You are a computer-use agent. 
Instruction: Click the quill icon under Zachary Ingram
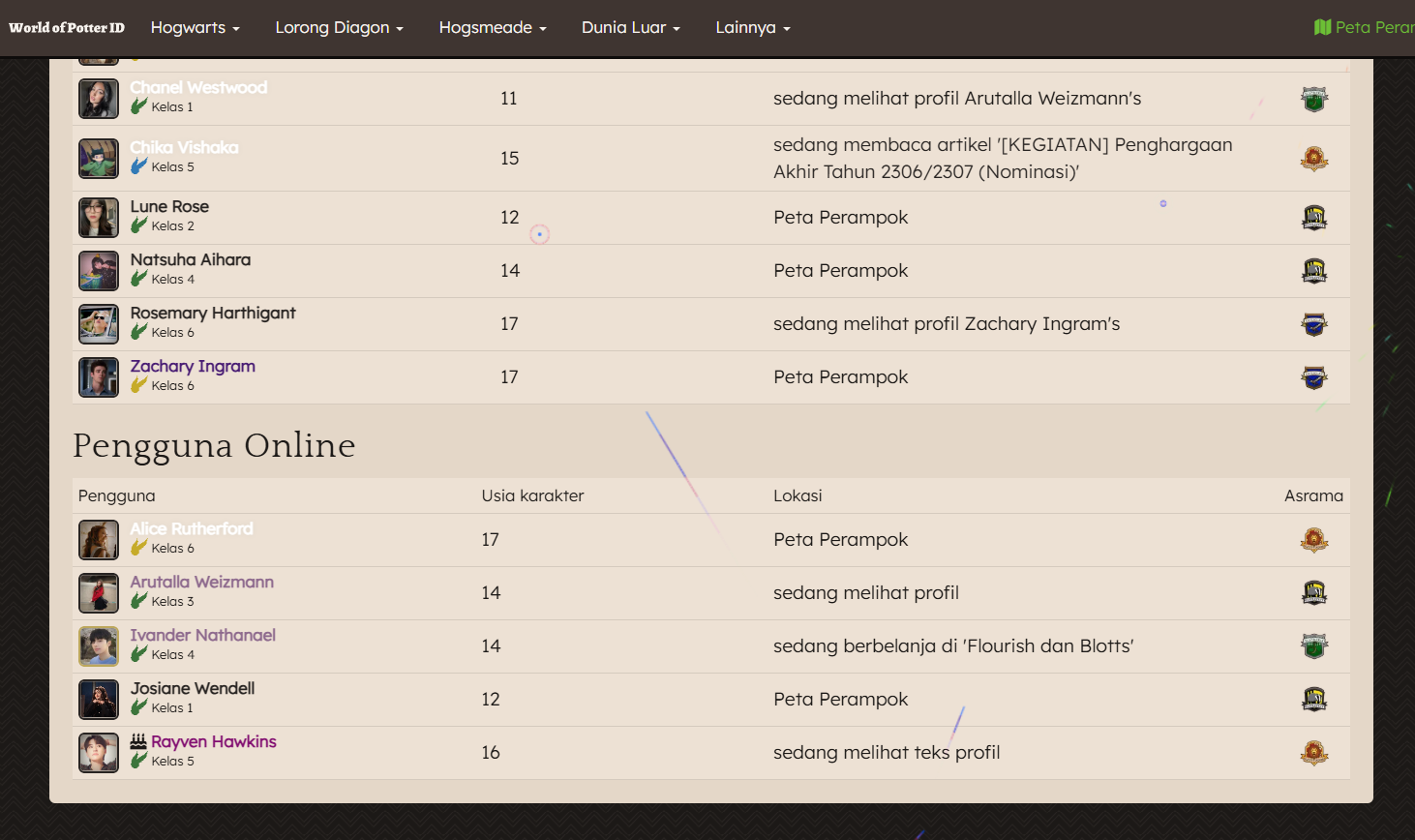138,385
